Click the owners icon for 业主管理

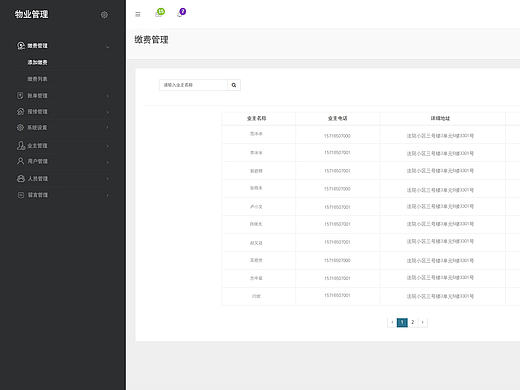click(x=21, y=145)
